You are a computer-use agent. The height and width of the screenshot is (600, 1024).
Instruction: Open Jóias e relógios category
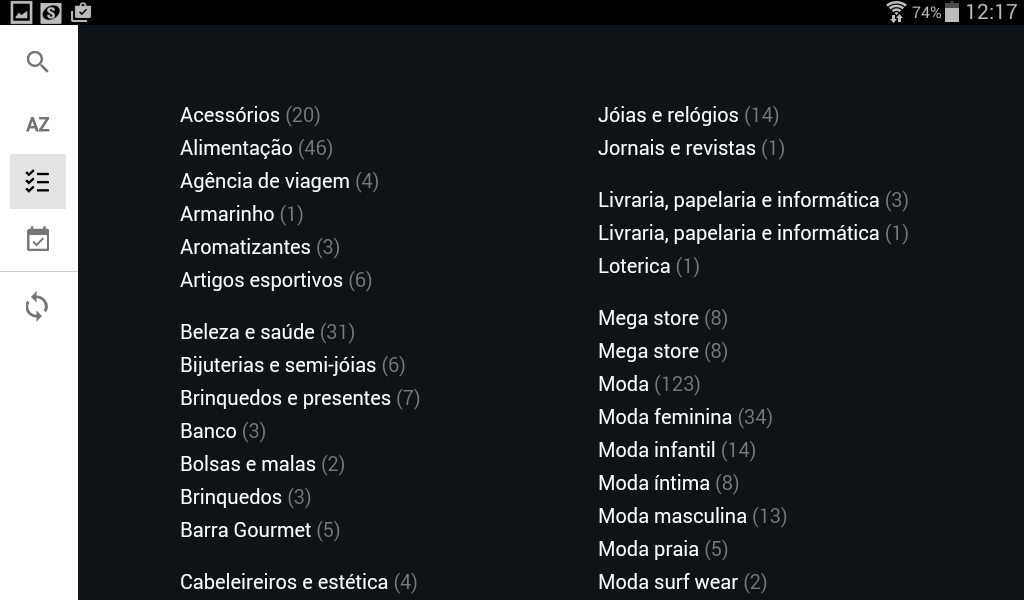pos(687,115)
